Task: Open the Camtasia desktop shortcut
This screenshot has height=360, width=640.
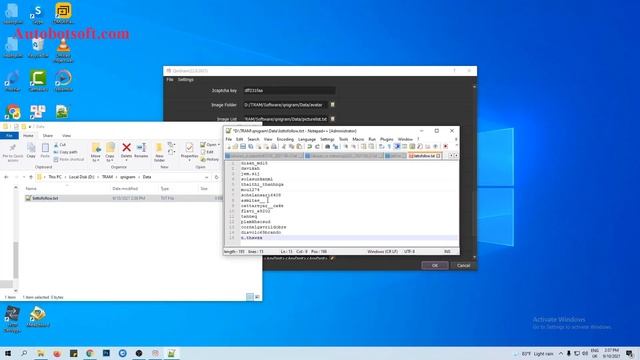Action: coord(38,80)
